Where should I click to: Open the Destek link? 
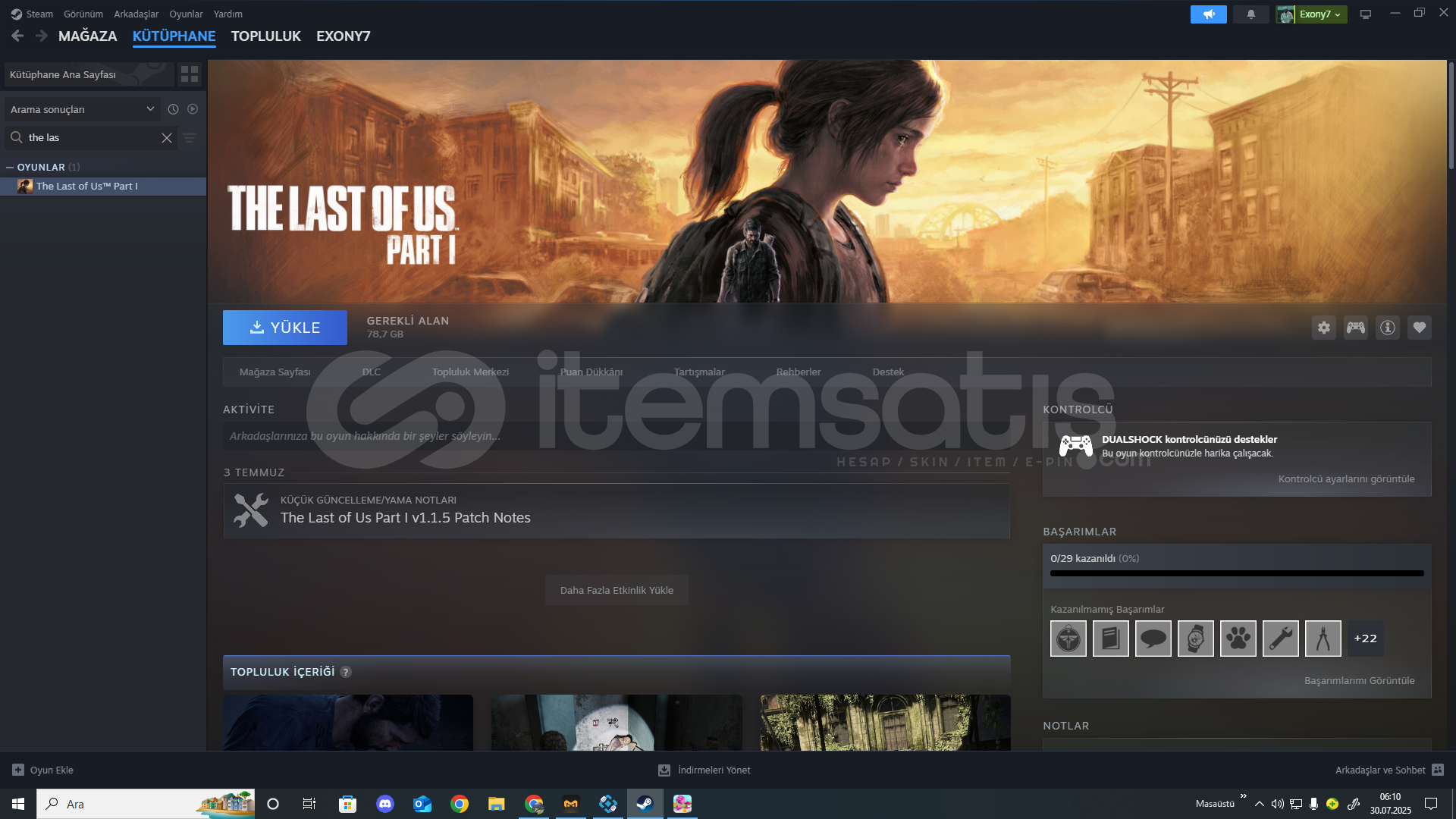[888, 372]
